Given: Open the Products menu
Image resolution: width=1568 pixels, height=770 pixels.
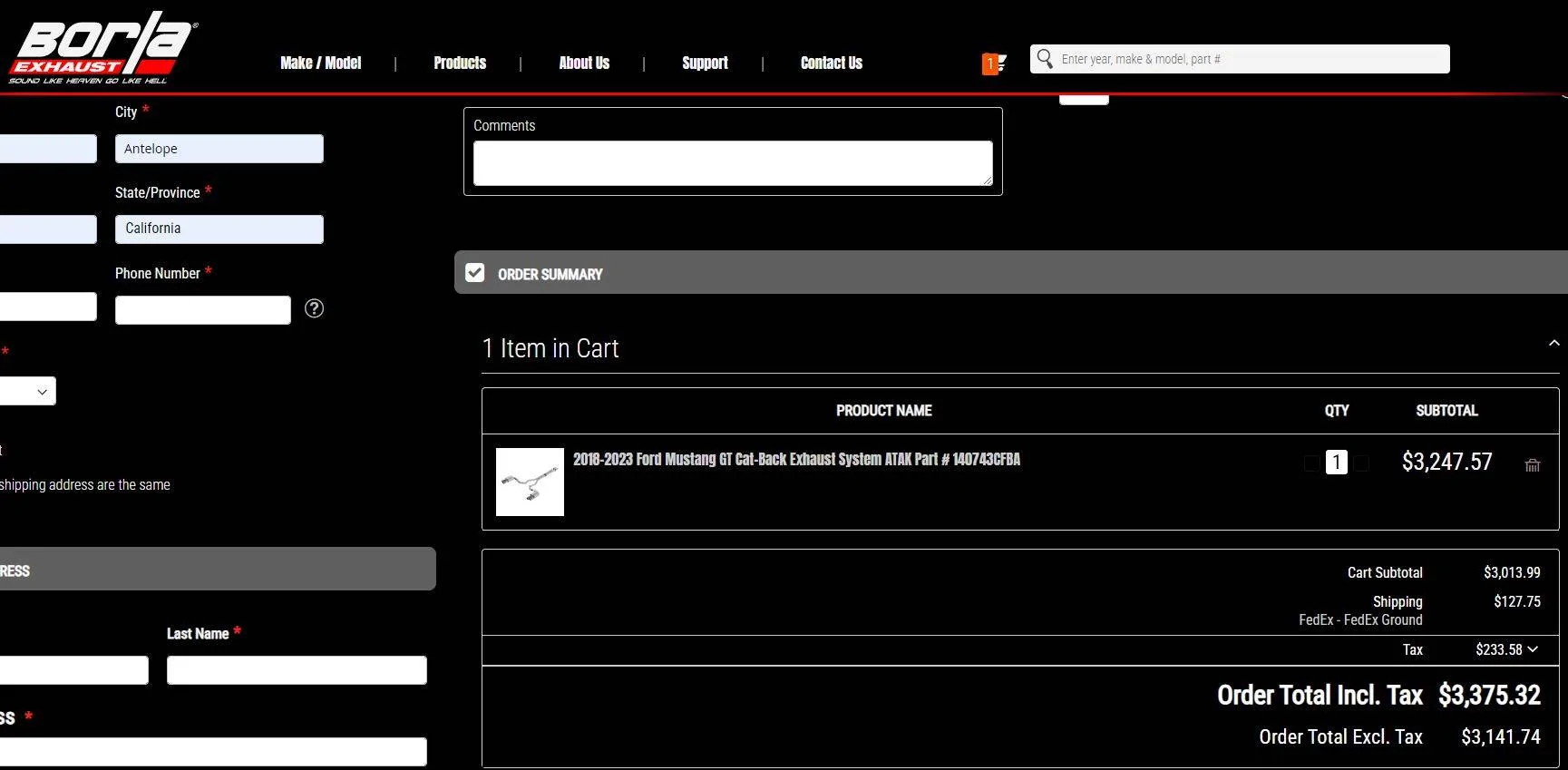Looking at the screenshot, I should pos(460,63).
